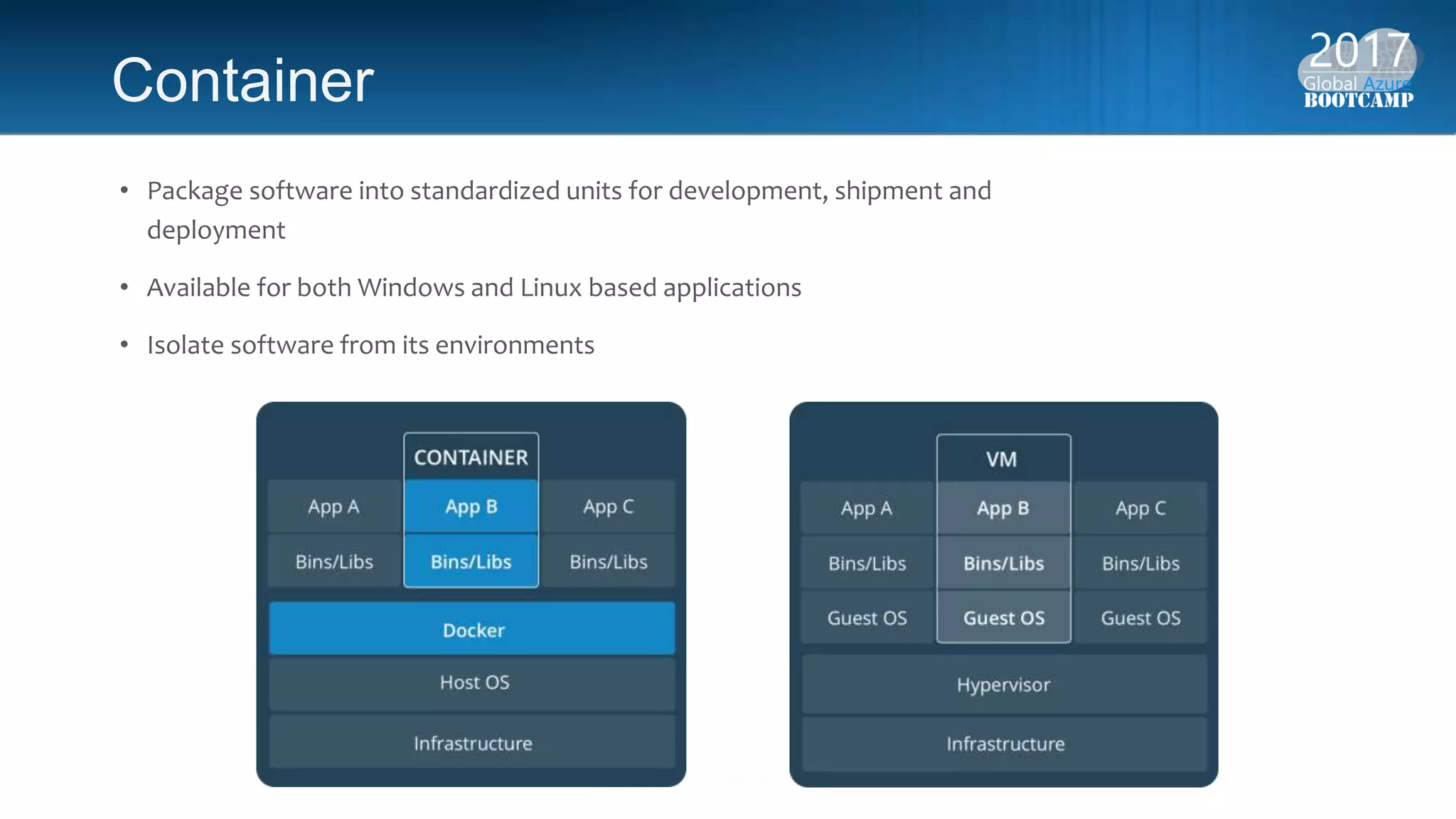Click Bins/Libs under App C in container diagram
Image resolution: width=1456 pixels, height=819 pixels.
pyautogui.click(x=608, y=562)
